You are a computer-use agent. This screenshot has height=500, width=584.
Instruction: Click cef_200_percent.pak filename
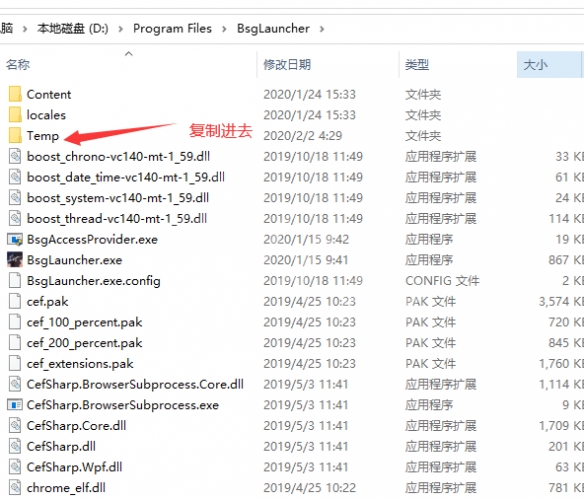coord(85,343)
